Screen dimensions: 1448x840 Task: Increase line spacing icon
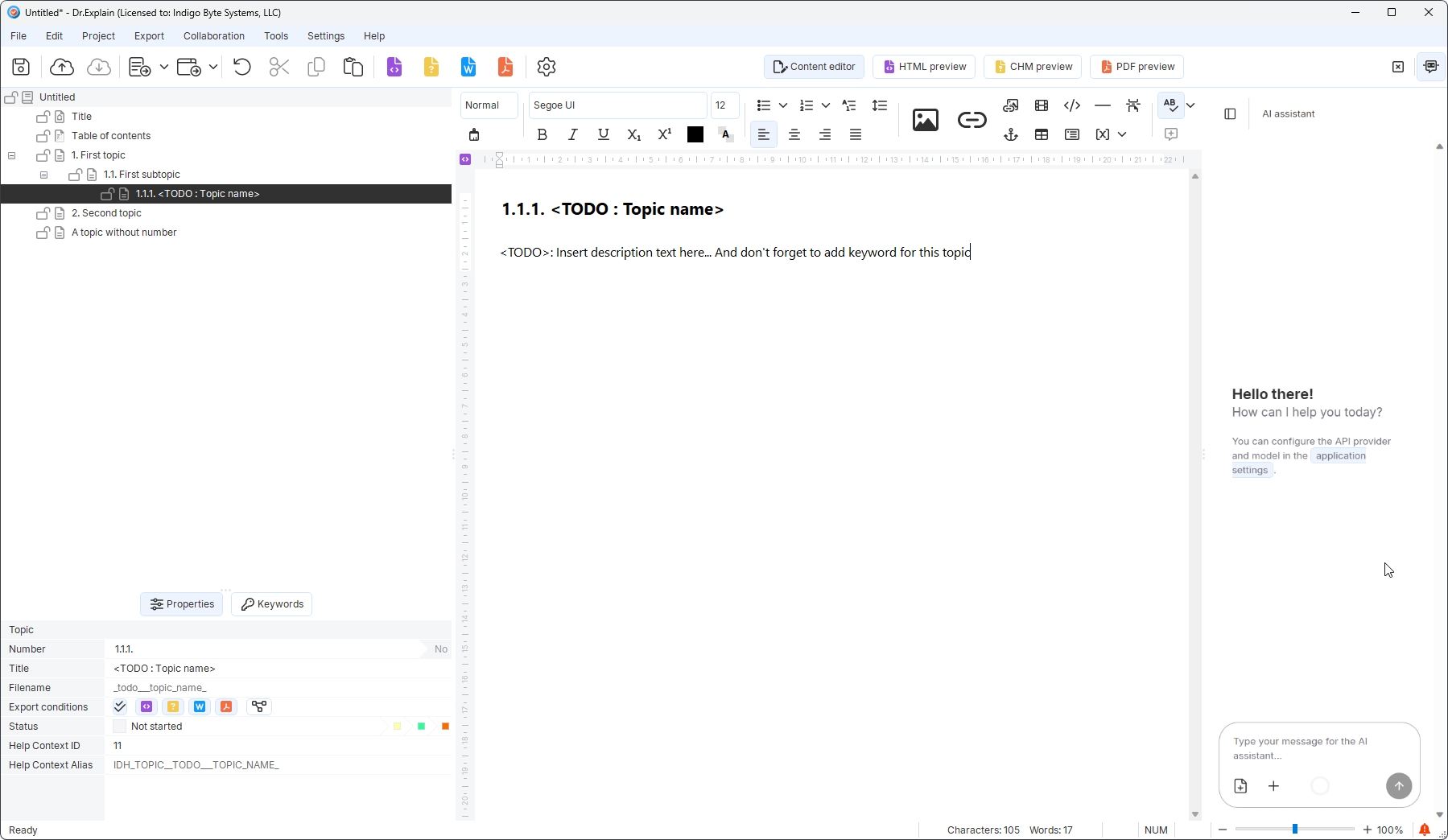880,105
